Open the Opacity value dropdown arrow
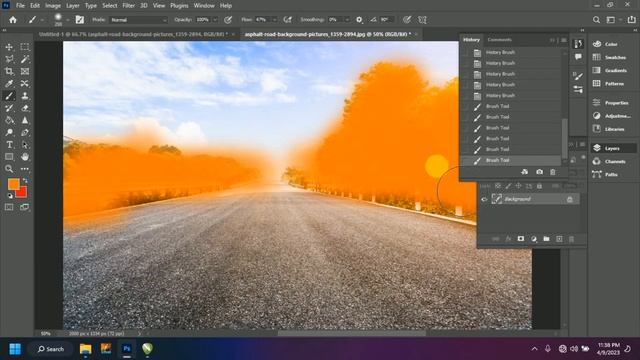Image resolution: width=640 pixels, height=360 pixels. (215, 20)
